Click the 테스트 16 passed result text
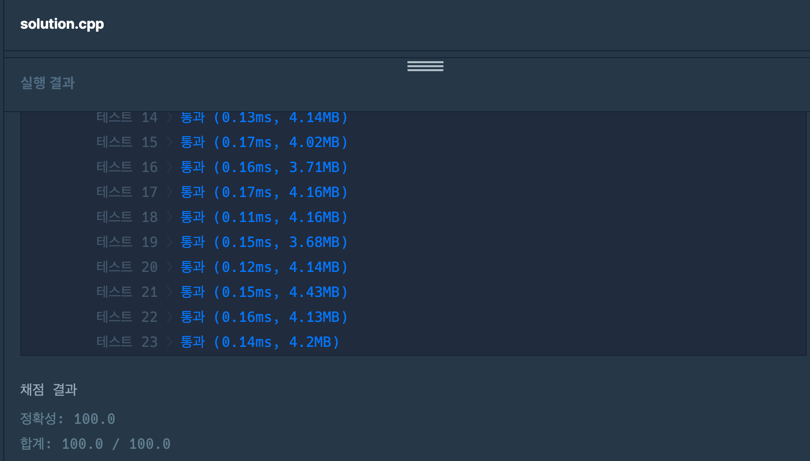Image resolution: width=810 pixels, height=461 pixels. 264,168
